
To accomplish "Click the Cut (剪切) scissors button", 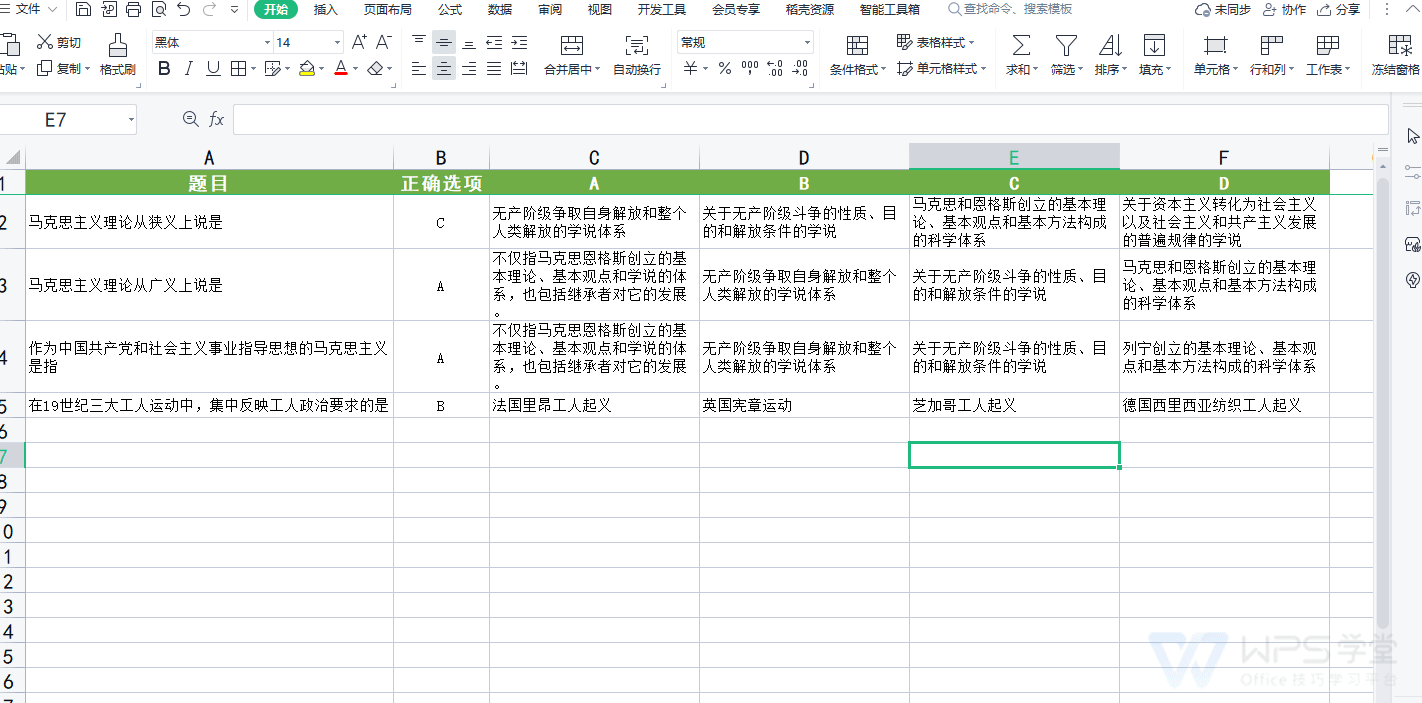I will tap(59, 42).
